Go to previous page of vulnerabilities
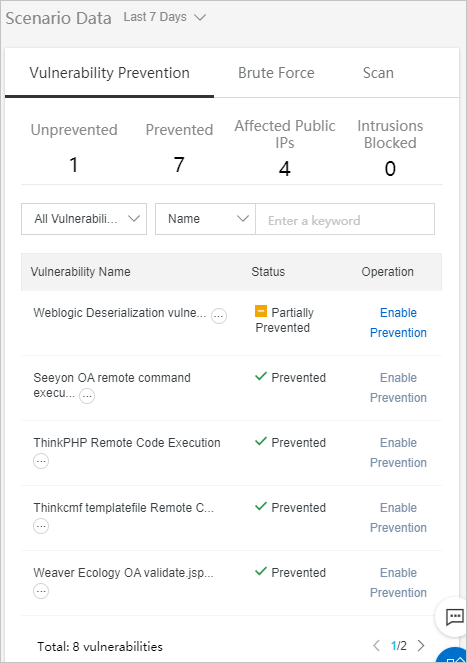This screenshot has height=663, width=467. click(x=376, y=645)
